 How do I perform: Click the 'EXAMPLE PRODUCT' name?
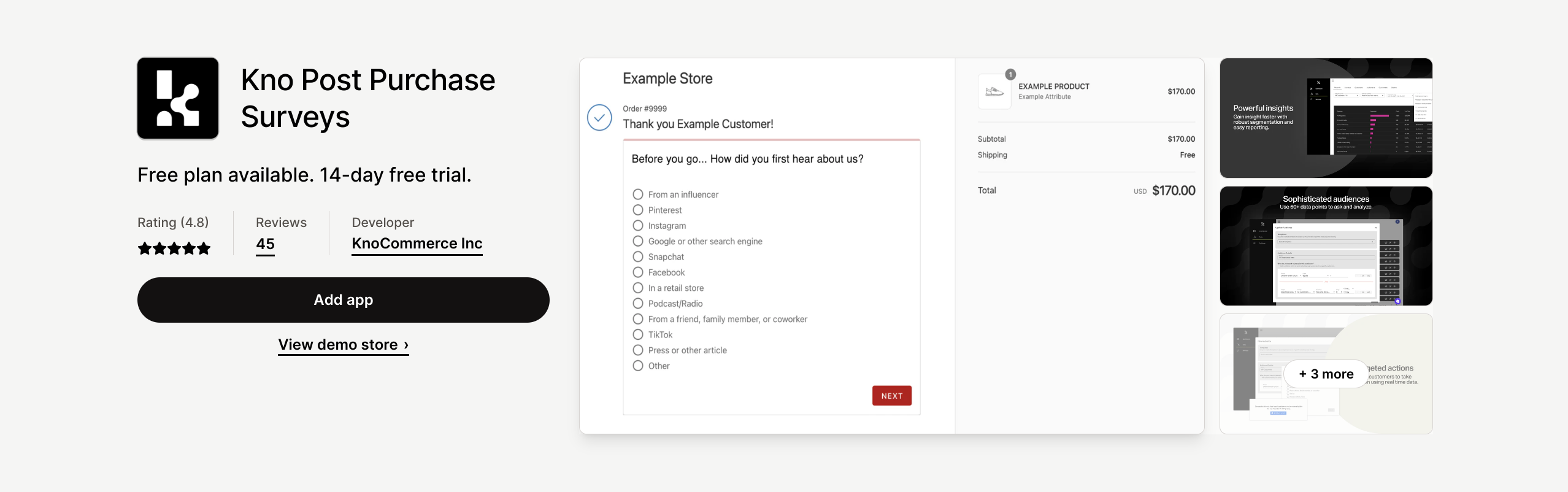coord(1054,86)
